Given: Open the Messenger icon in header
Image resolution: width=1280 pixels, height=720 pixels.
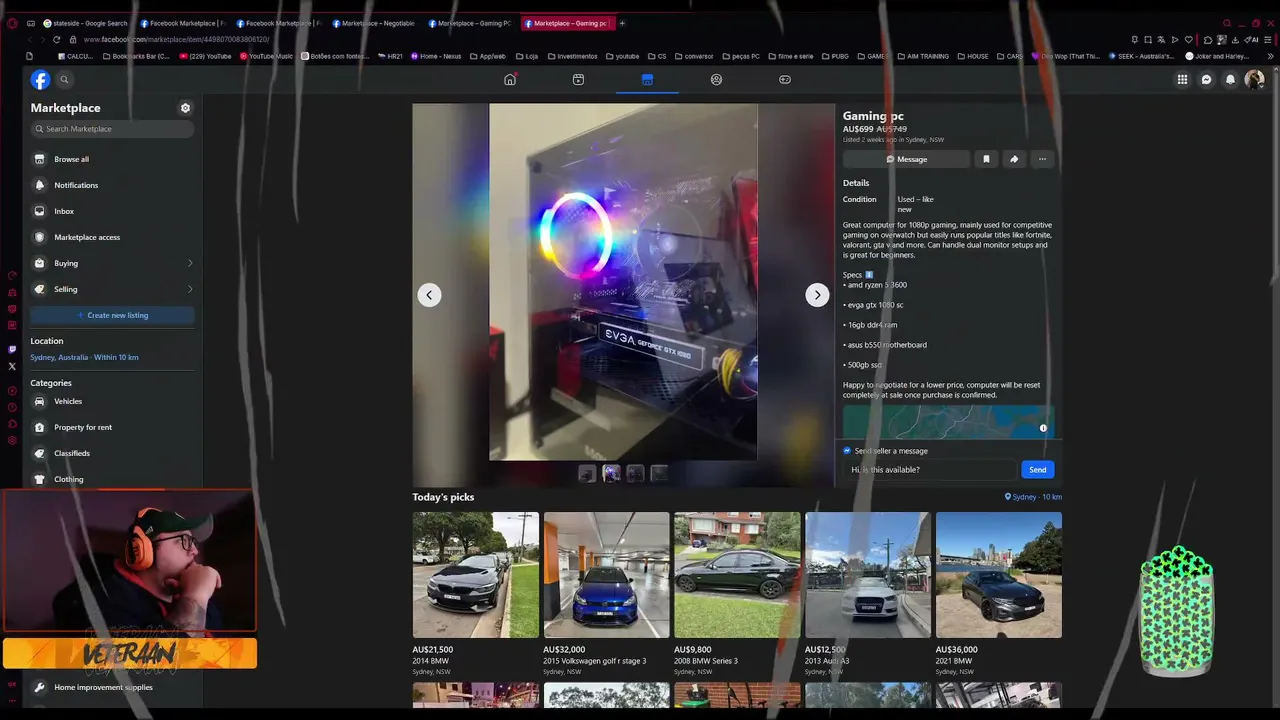Looking at the screenshot, I should 1207,80.
